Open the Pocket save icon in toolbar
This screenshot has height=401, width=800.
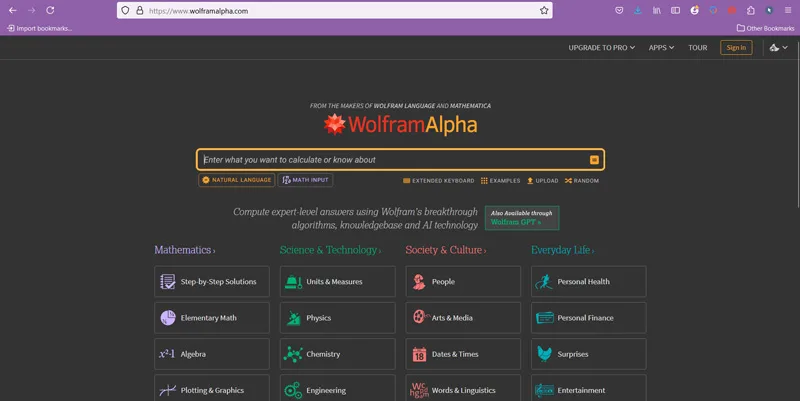click(619, 10)
